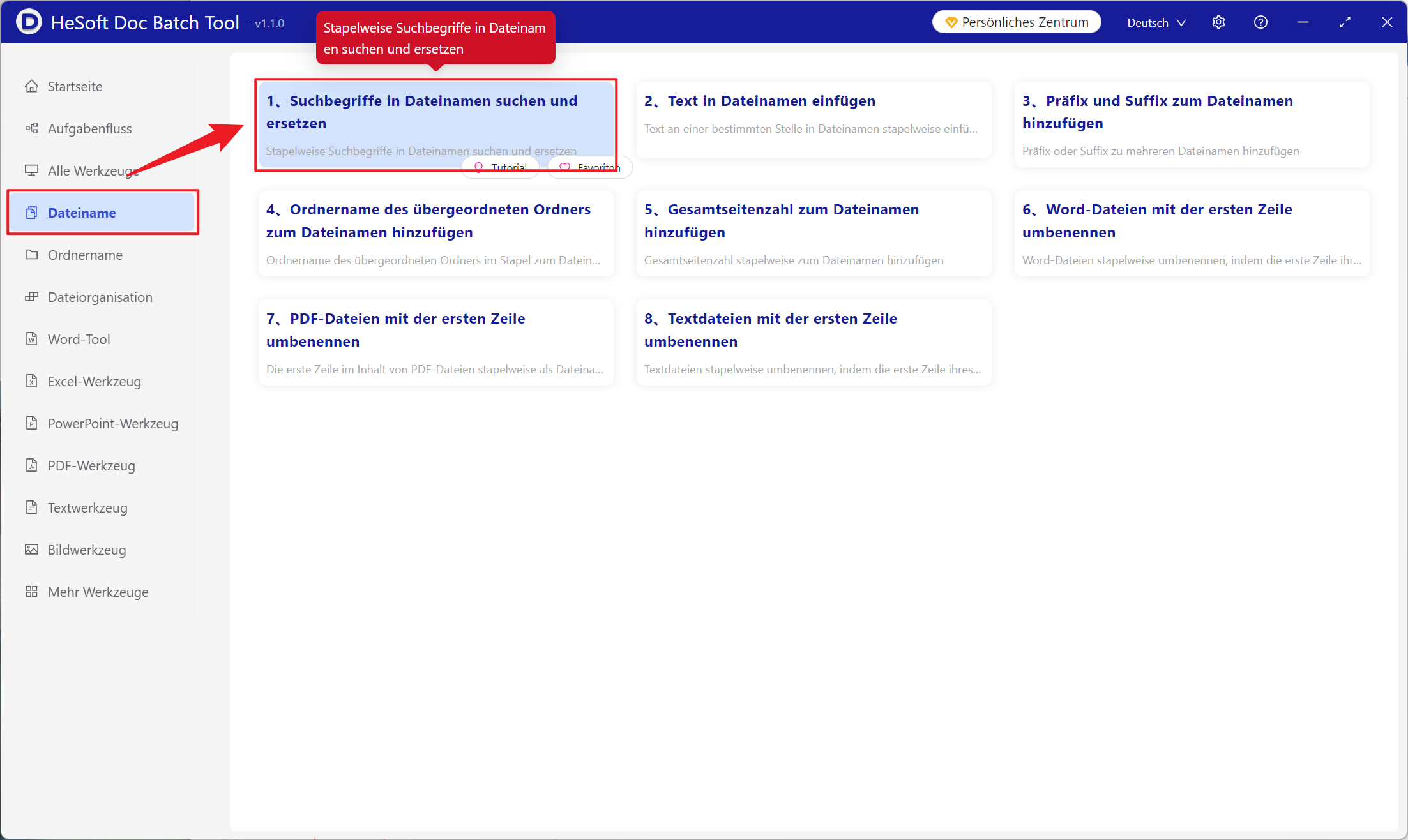Click the PowerPoint-Werkzeug file icon
1408x840 pixels.
click(x=31, y=423)
